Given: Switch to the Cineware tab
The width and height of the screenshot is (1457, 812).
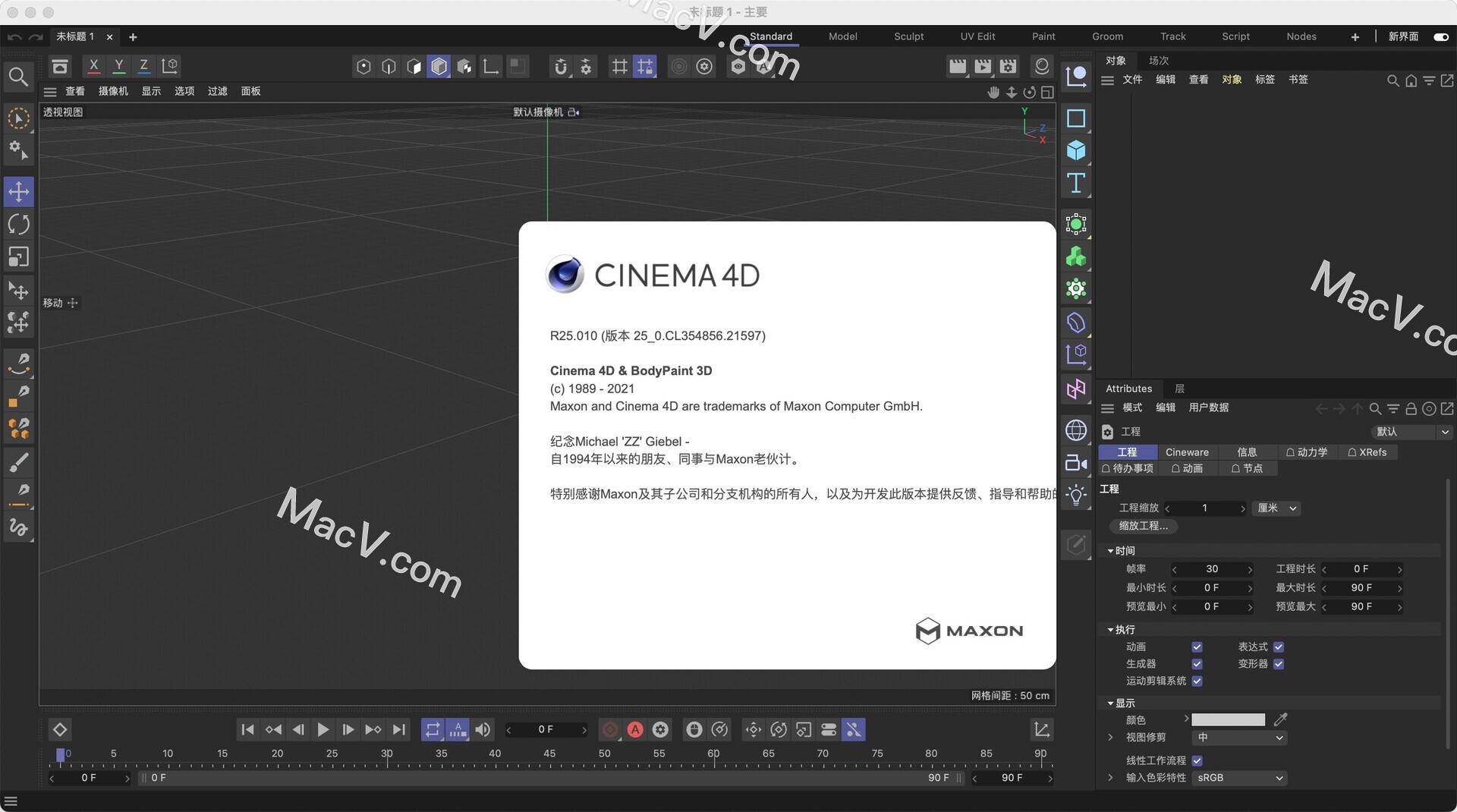Looking at the screenshot, I should click(x=1187, y=452).
